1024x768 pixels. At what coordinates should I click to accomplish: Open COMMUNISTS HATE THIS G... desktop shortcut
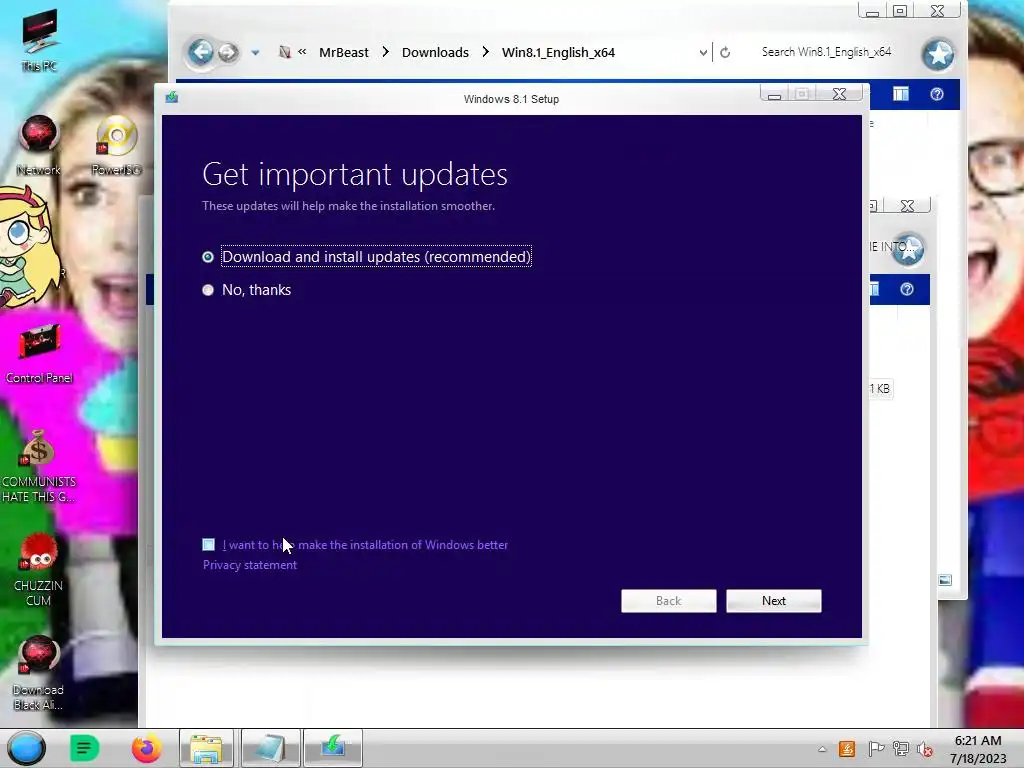point(39,466)
